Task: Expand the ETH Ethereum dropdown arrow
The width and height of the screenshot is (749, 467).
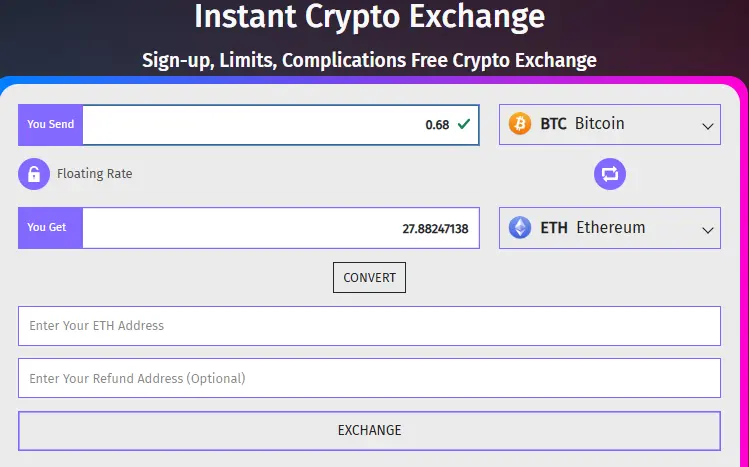Action: pos(707,230)
